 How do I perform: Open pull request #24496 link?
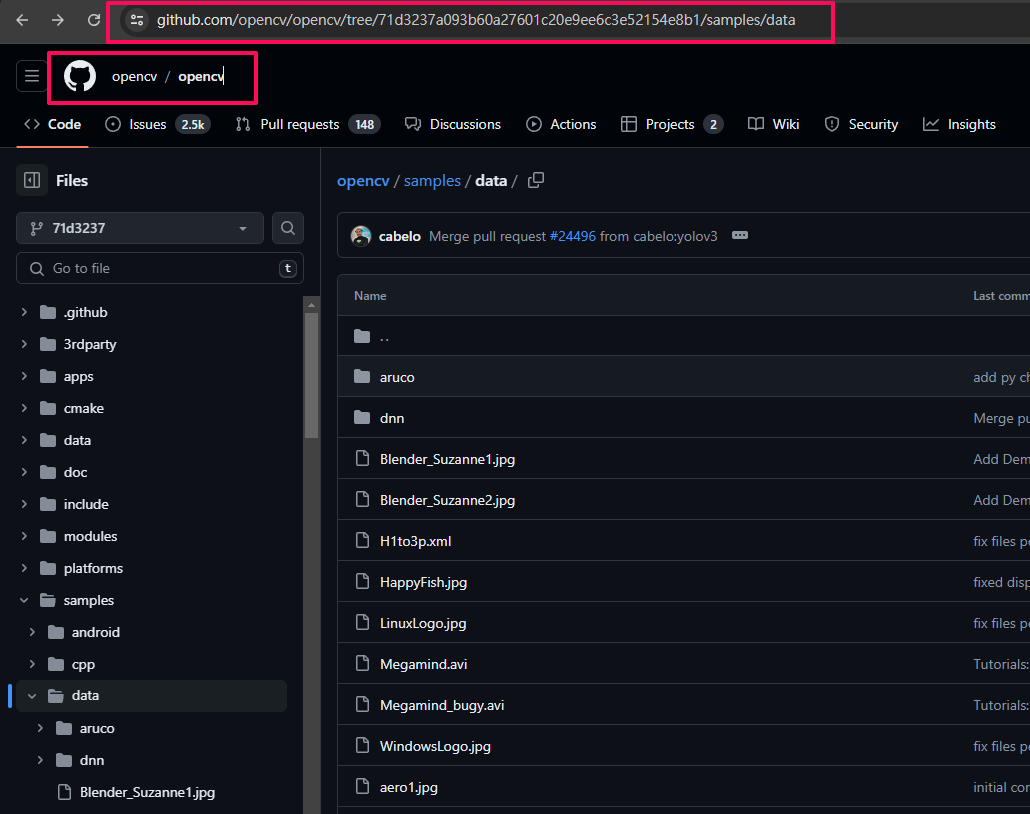(x=572, y=236)
